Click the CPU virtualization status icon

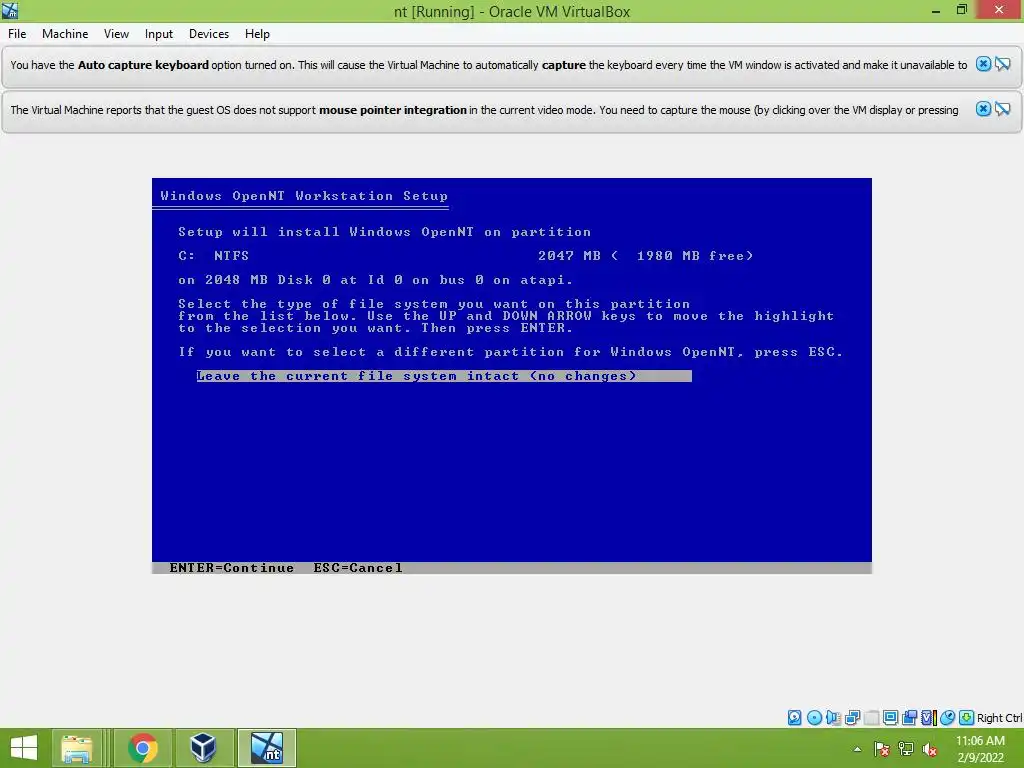(929, 718)
